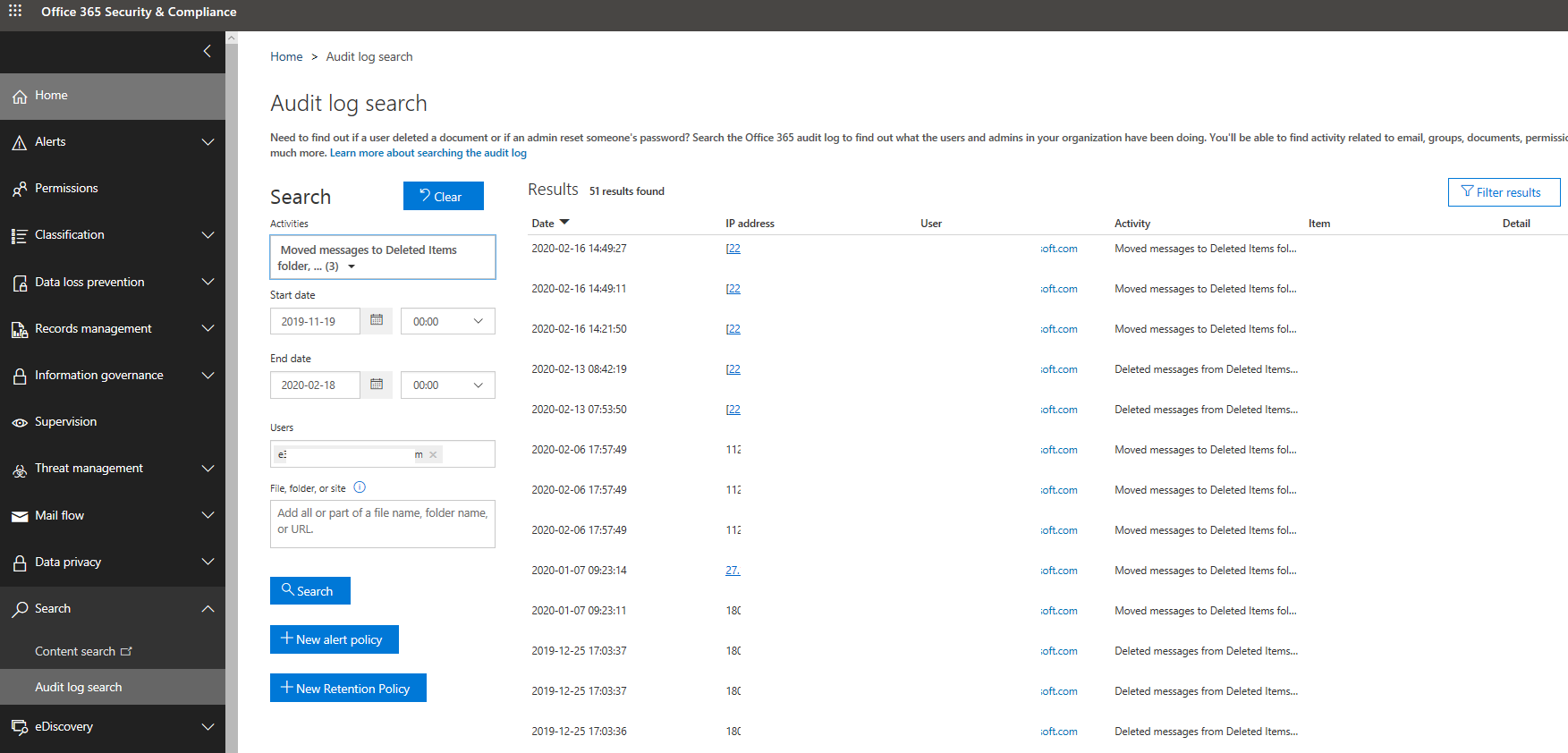
Task: Click the File, folder, or site text box
Action: [383, 524]
